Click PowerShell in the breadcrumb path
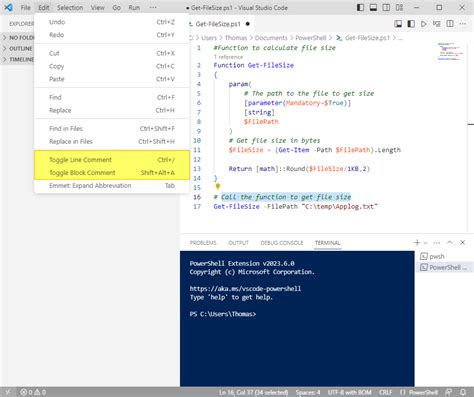The image size is (474, 397). pos(311,38)
